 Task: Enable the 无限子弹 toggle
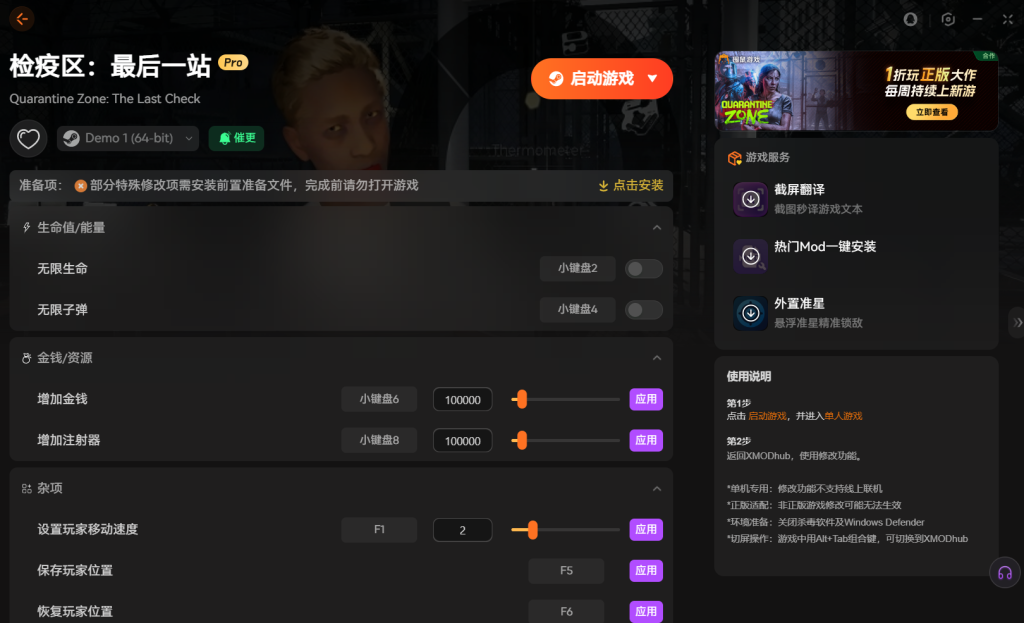click(x=644, y=310)
